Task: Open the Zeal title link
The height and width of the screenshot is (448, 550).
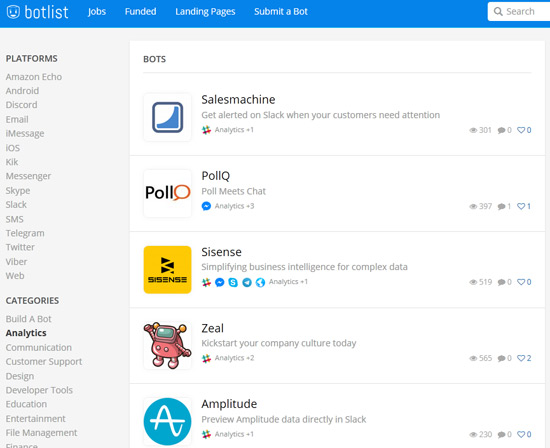Action: pos(213,328)
